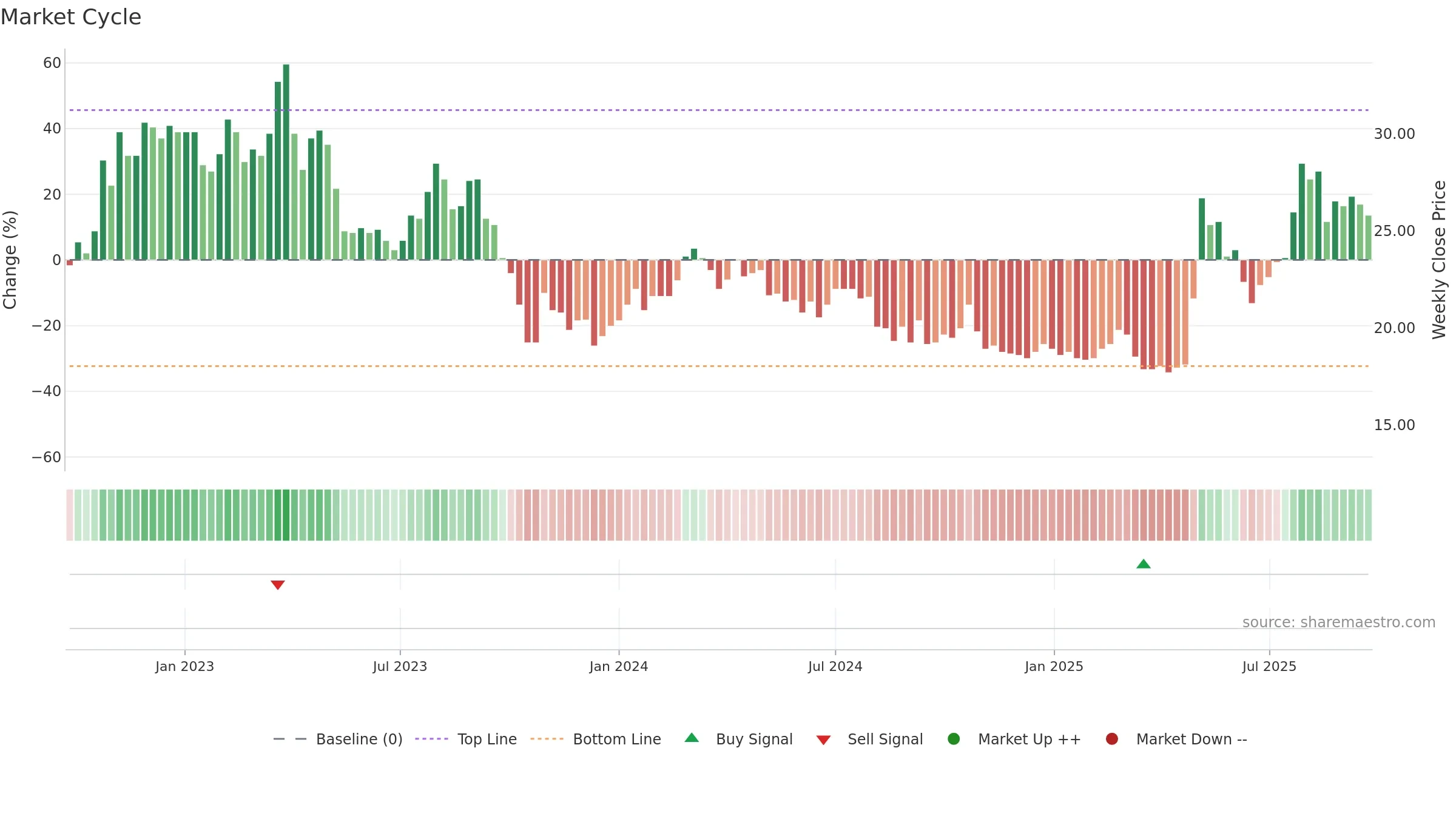The width and height of the screenshot is (1456, 819).
Task: Click the Jul 2025 axis label
Action: click(1269, 666)
